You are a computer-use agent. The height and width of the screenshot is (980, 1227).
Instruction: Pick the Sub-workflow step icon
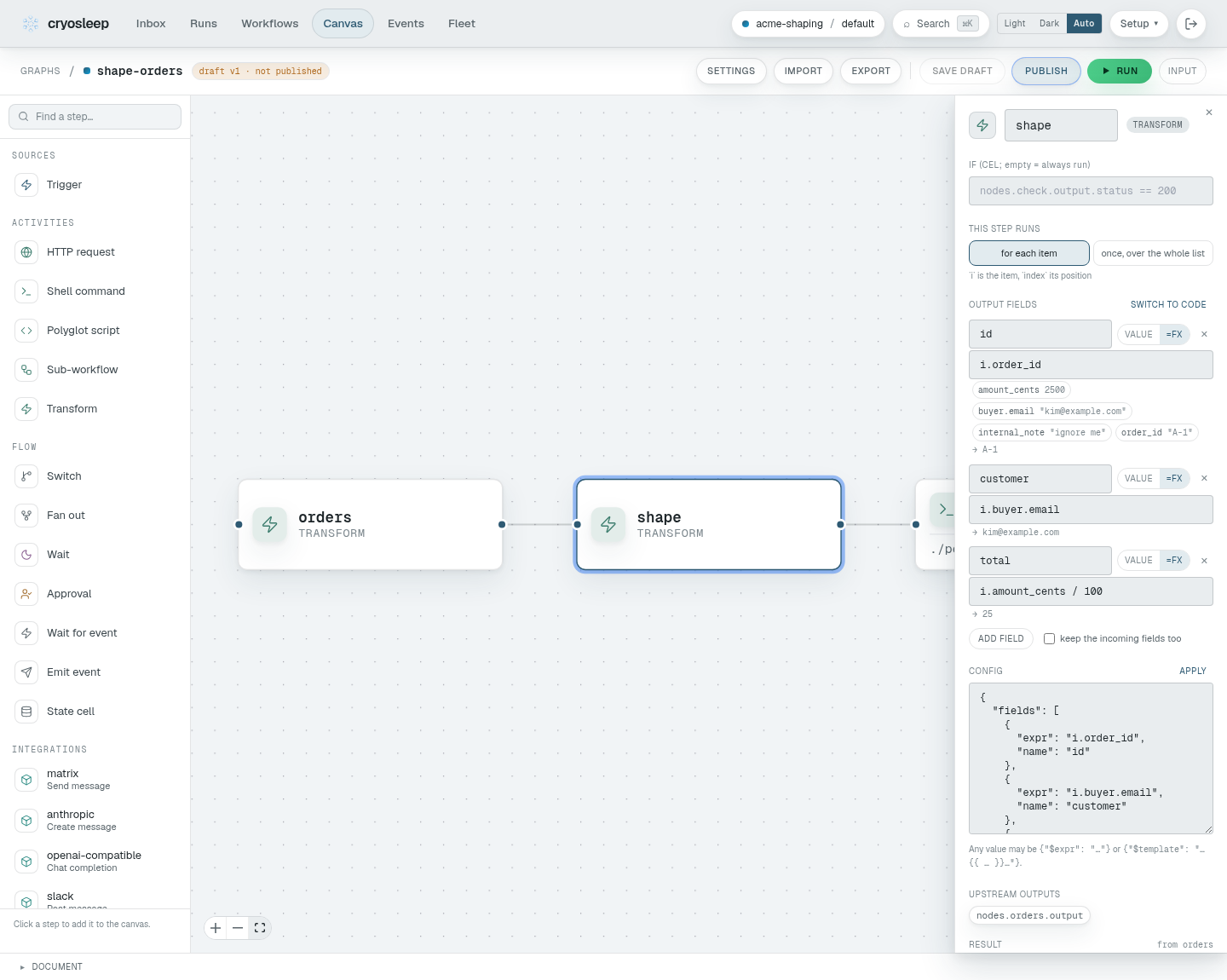click(26, 370)
